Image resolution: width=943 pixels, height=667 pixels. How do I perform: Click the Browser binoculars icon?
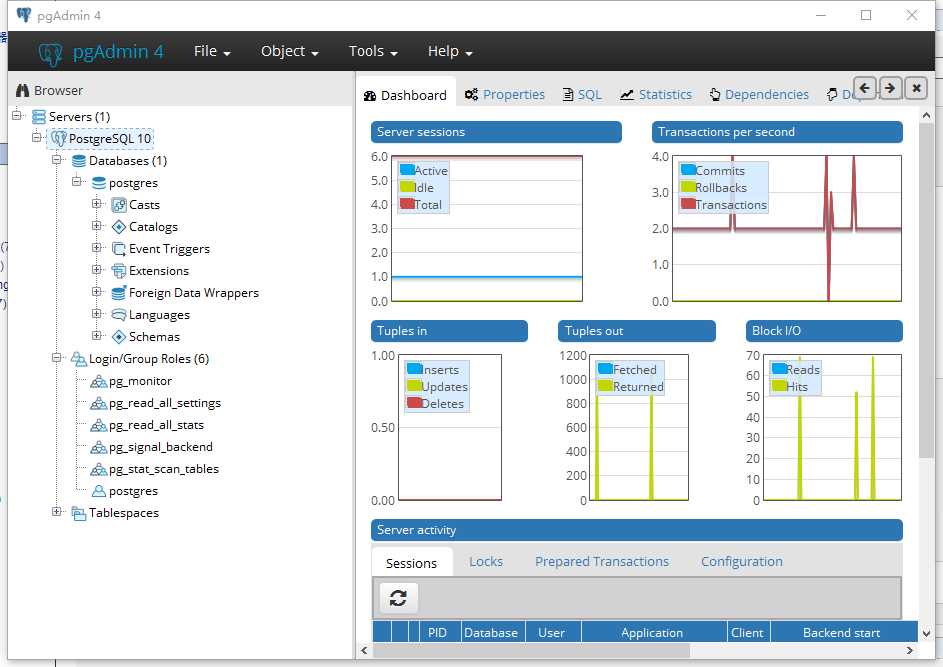tap(23, 91)
